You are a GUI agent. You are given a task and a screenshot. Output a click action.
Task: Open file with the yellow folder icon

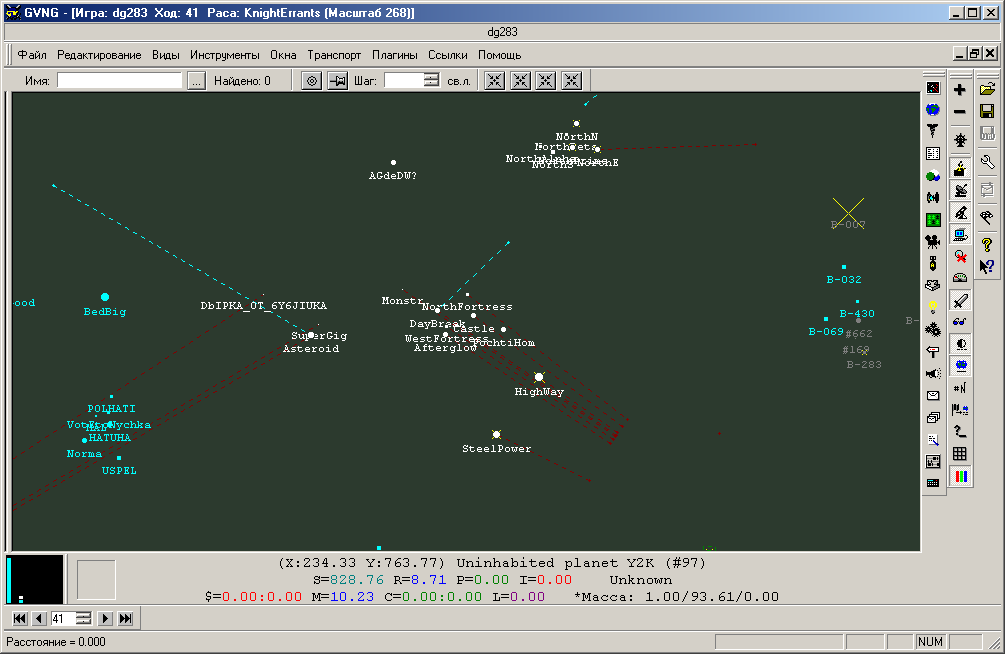coord(987,90)
